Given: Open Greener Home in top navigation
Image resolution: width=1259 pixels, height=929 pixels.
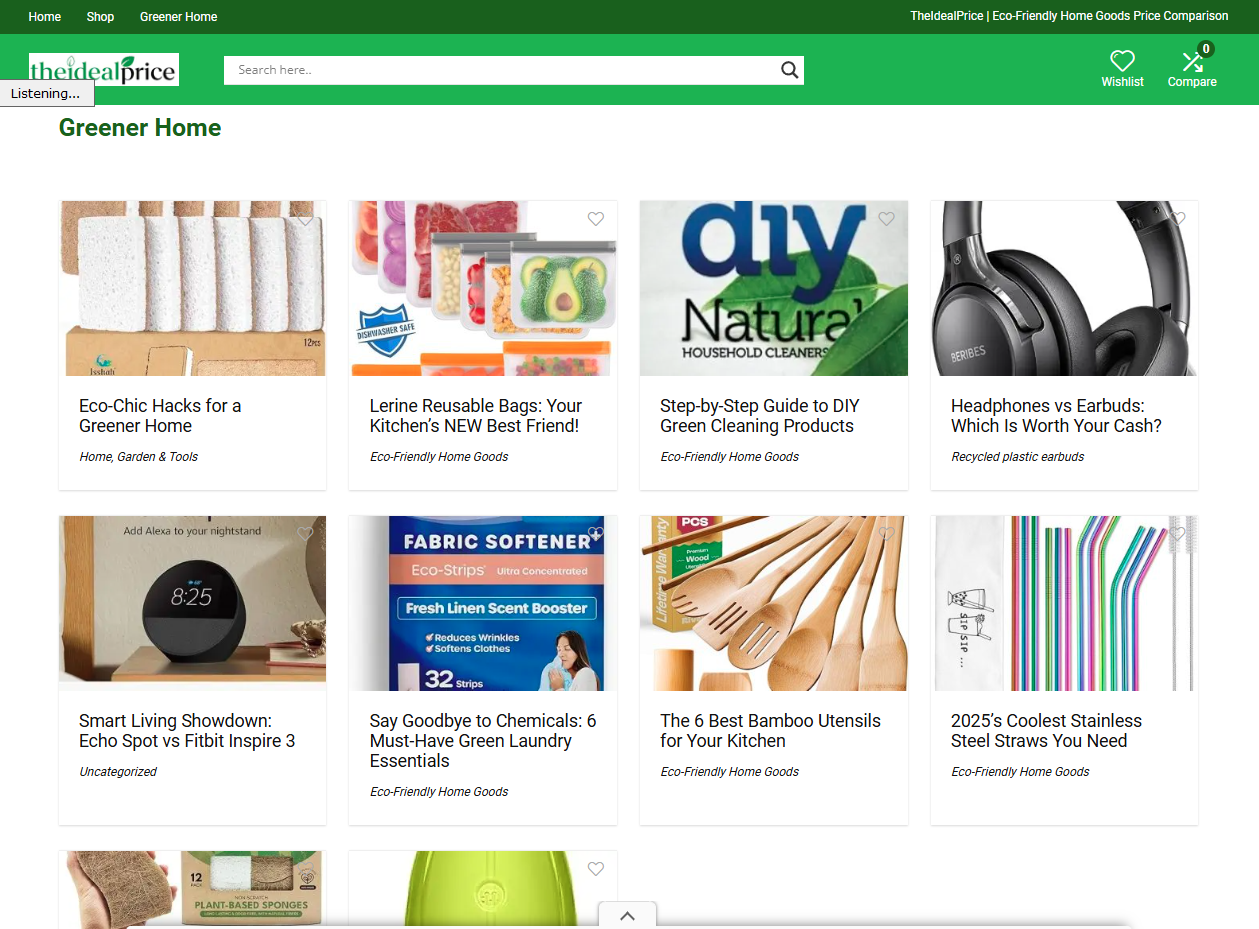Looking at the screenshot, I should click(x=178, y=17).
